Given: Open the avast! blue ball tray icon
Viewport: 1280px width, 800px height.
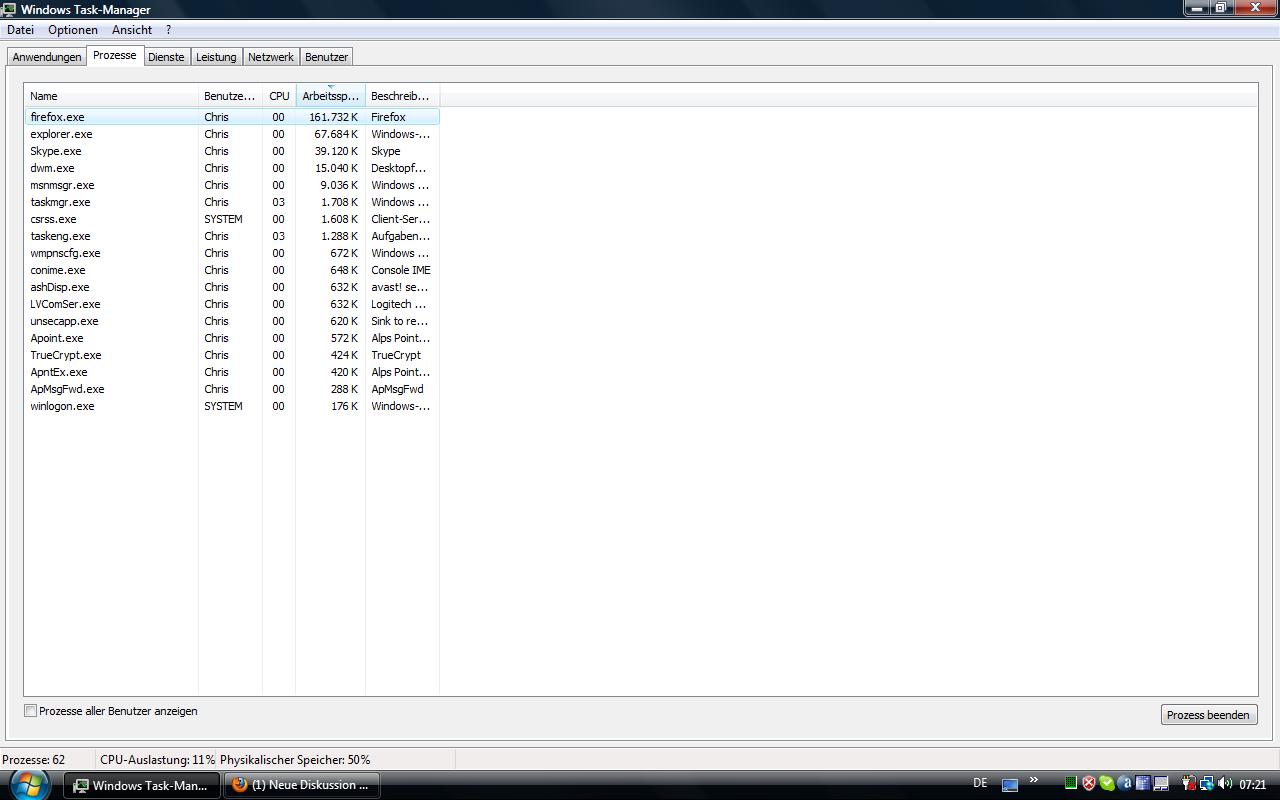Looking at the screenshot, I should [1124, 783].
